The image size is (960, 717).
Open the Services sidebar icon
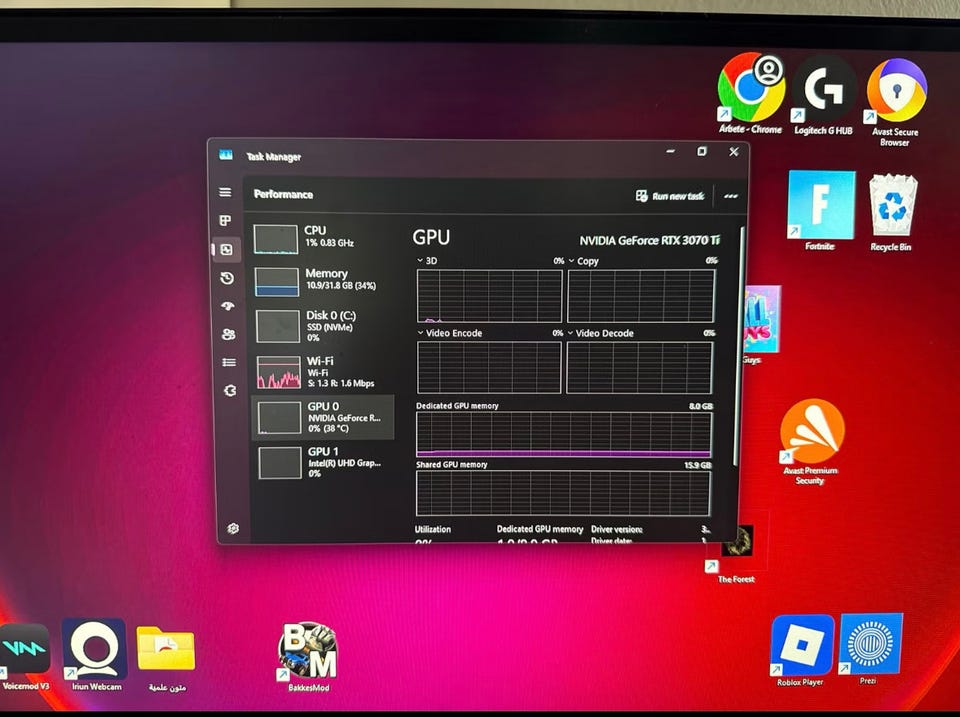tap(230, 390)
